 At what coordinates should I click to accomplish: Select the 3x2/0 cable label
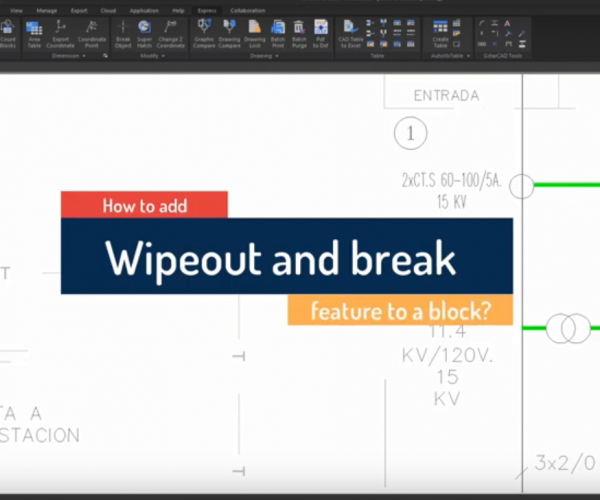565,463
